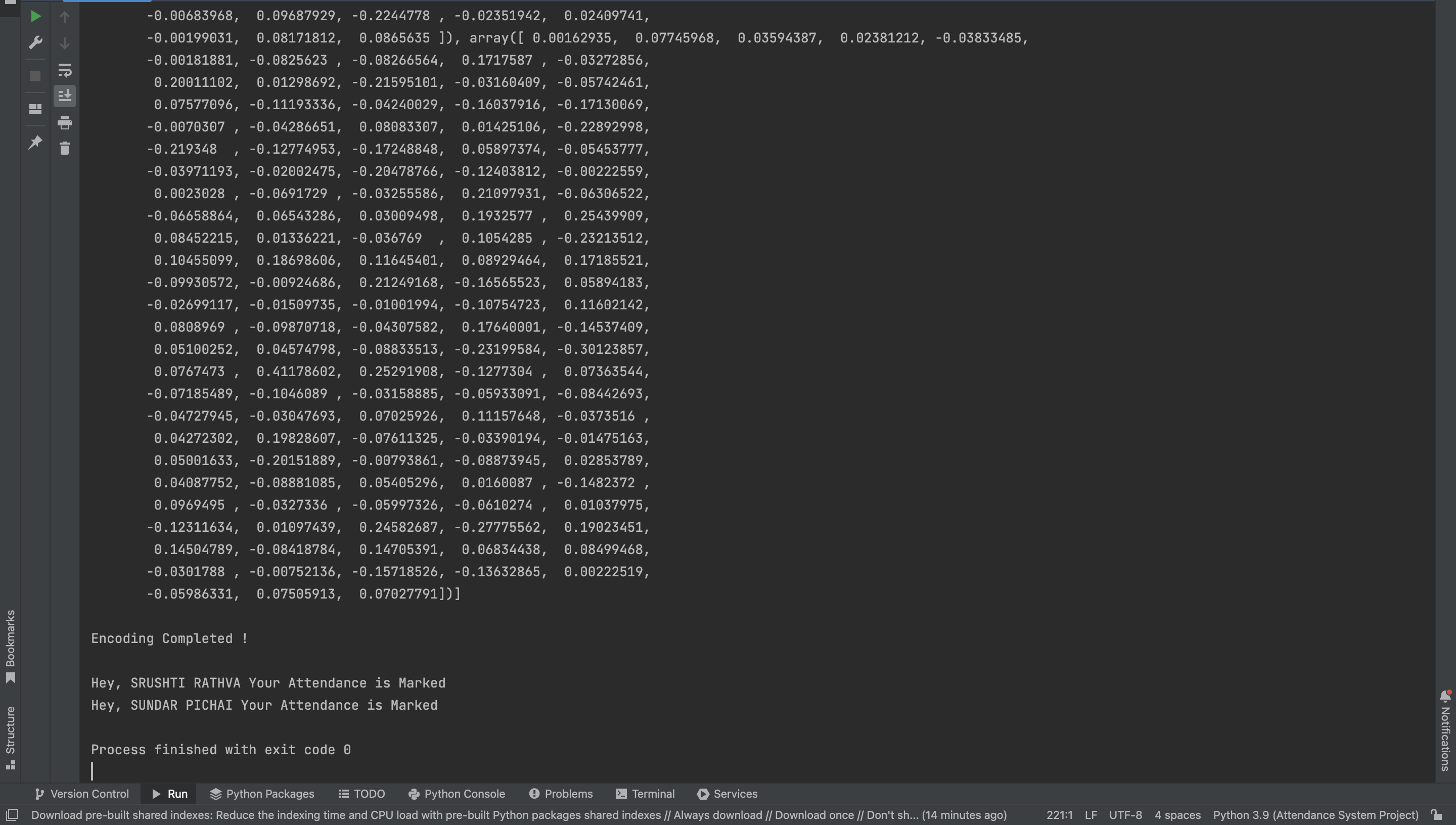The image size is (1456, 825).
Task: Click the 4 spaces indent setting
Action: tap(1177, 815)
